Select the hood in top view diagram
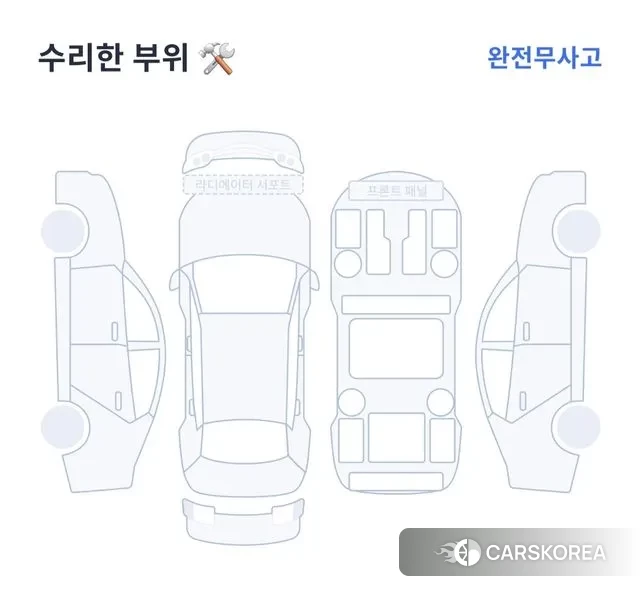Image resolution: width=640 pixels, height=594 pixels. 244,229
